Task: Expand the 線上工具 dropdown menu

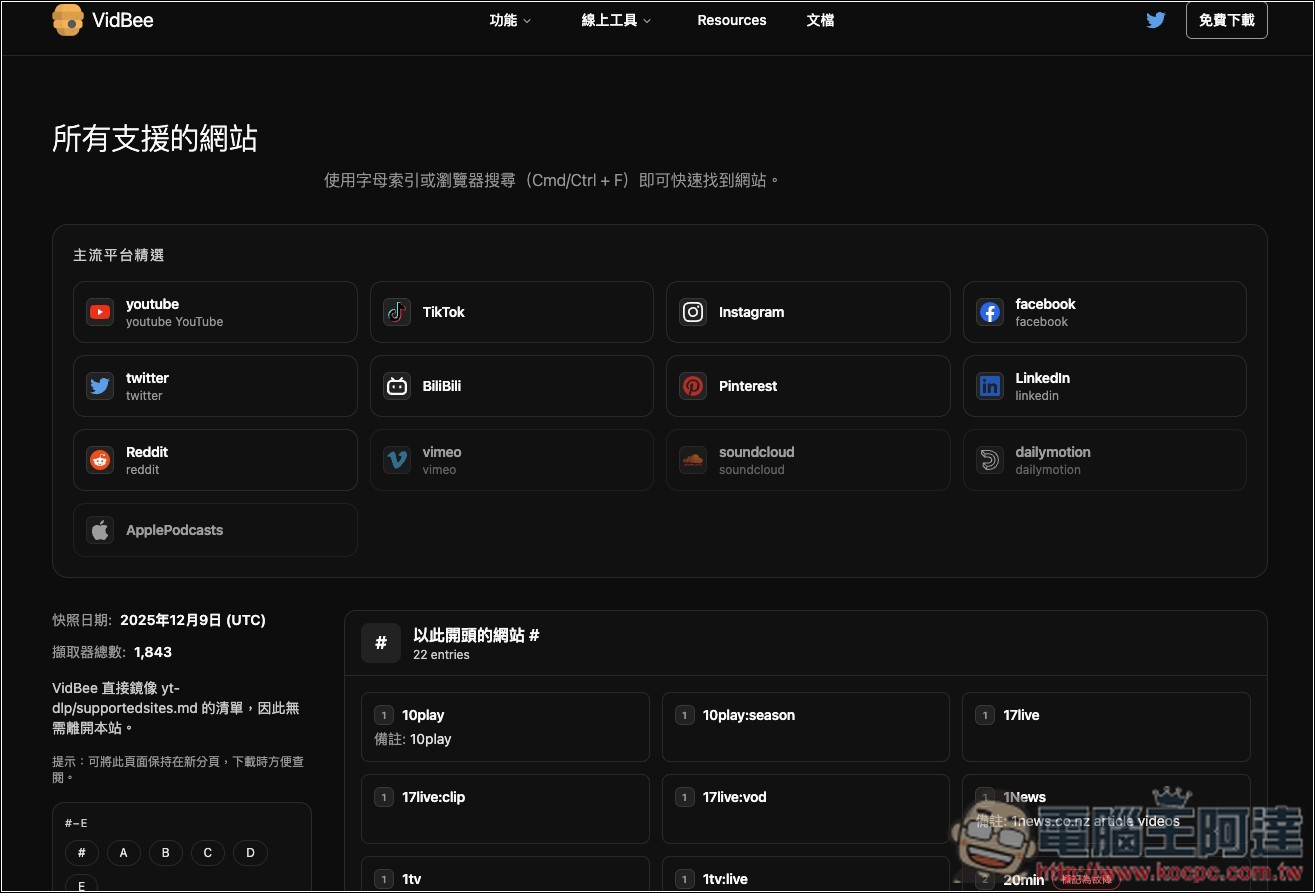Action: pyautogui.click(x=616, y=20)
